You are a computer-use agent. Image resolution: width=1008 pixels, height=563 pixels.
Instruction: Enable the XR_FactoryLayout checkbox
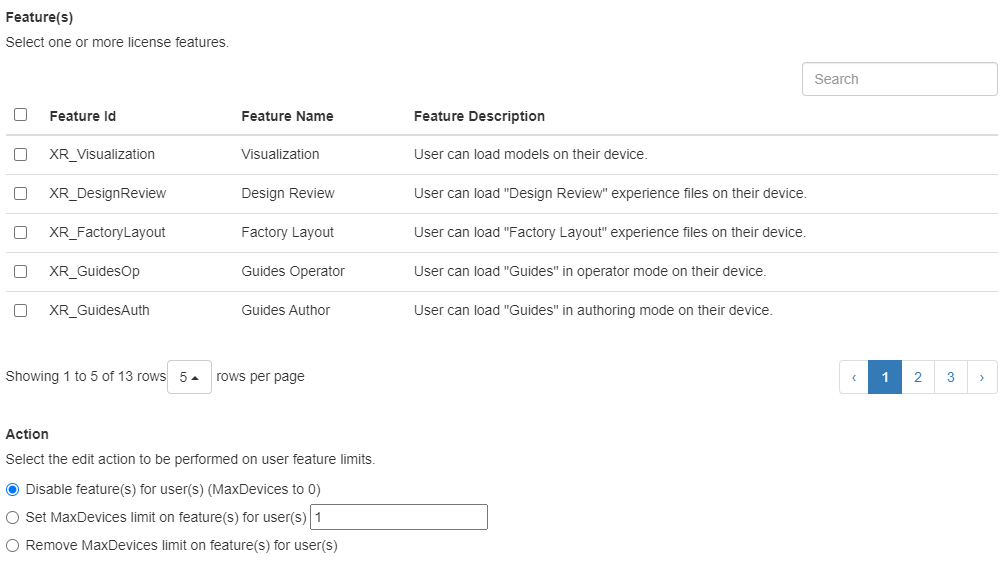point(20,232)
